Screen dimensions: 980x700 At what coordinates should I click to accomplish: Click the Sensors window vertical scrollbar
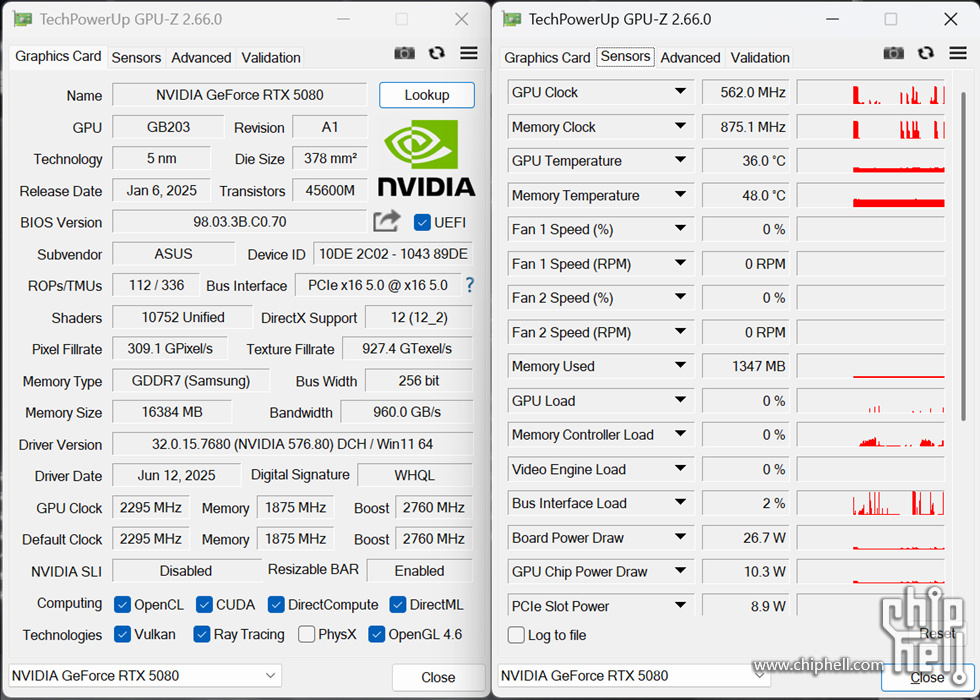(963, 256)
